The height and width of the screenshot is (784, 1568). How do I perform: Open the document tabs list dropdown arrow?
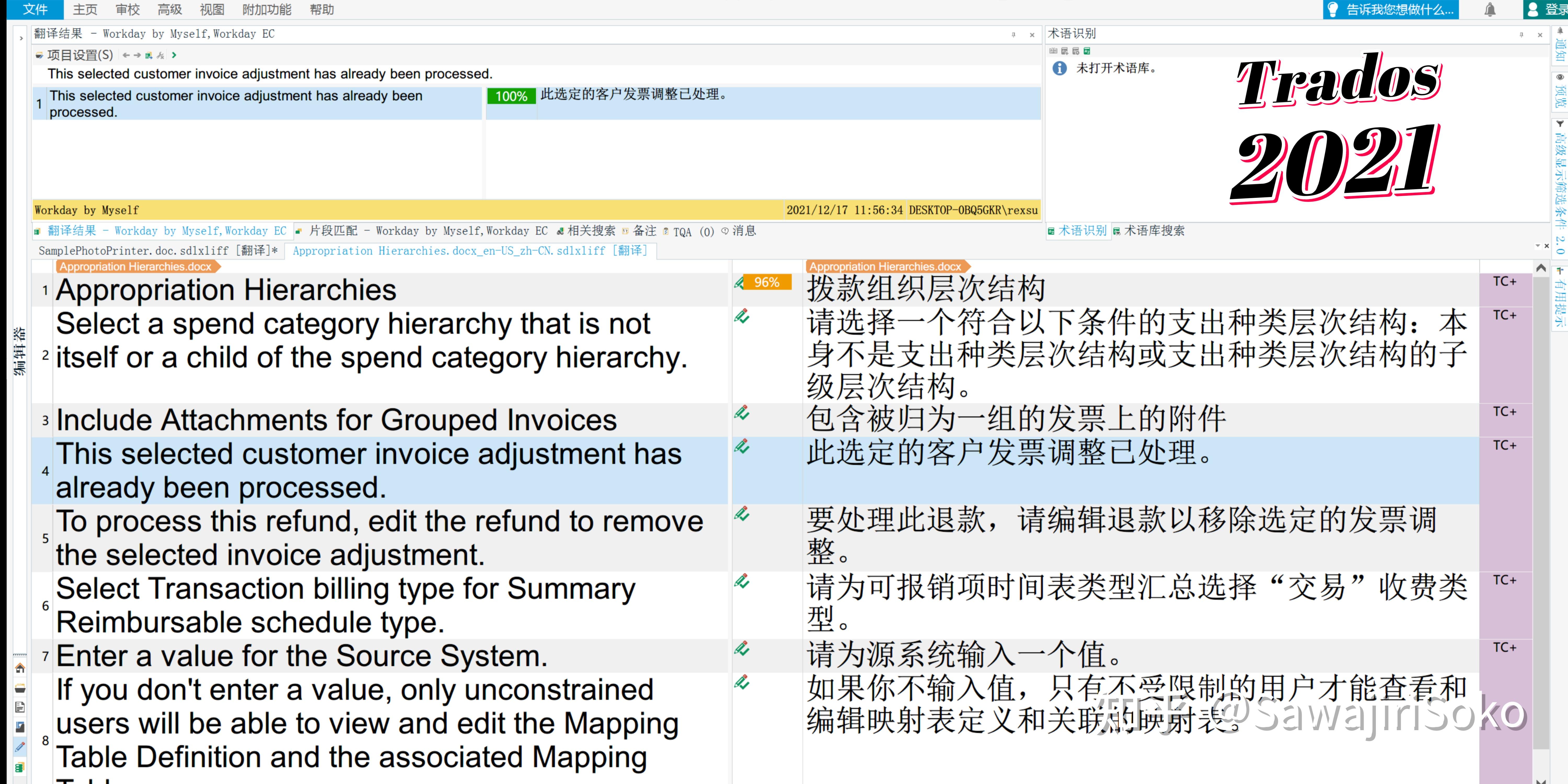point(1538,246)
